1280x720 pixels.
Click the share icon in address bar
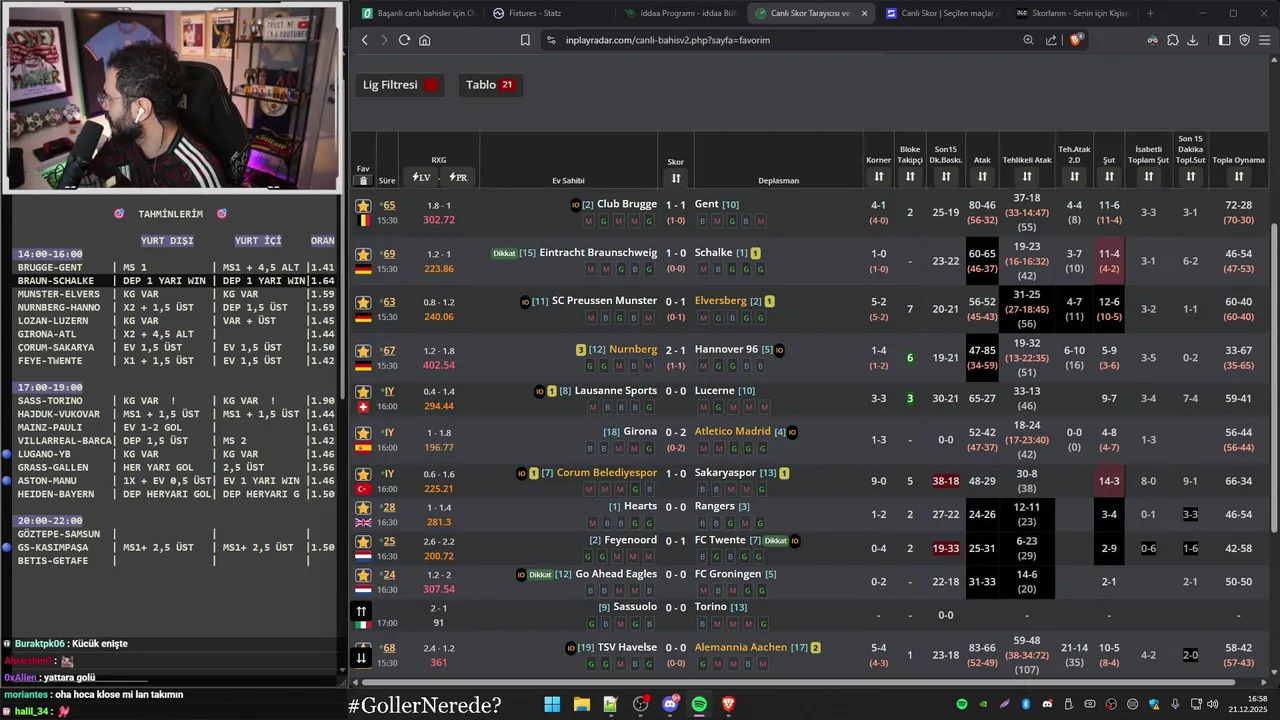coord(1051,40)
